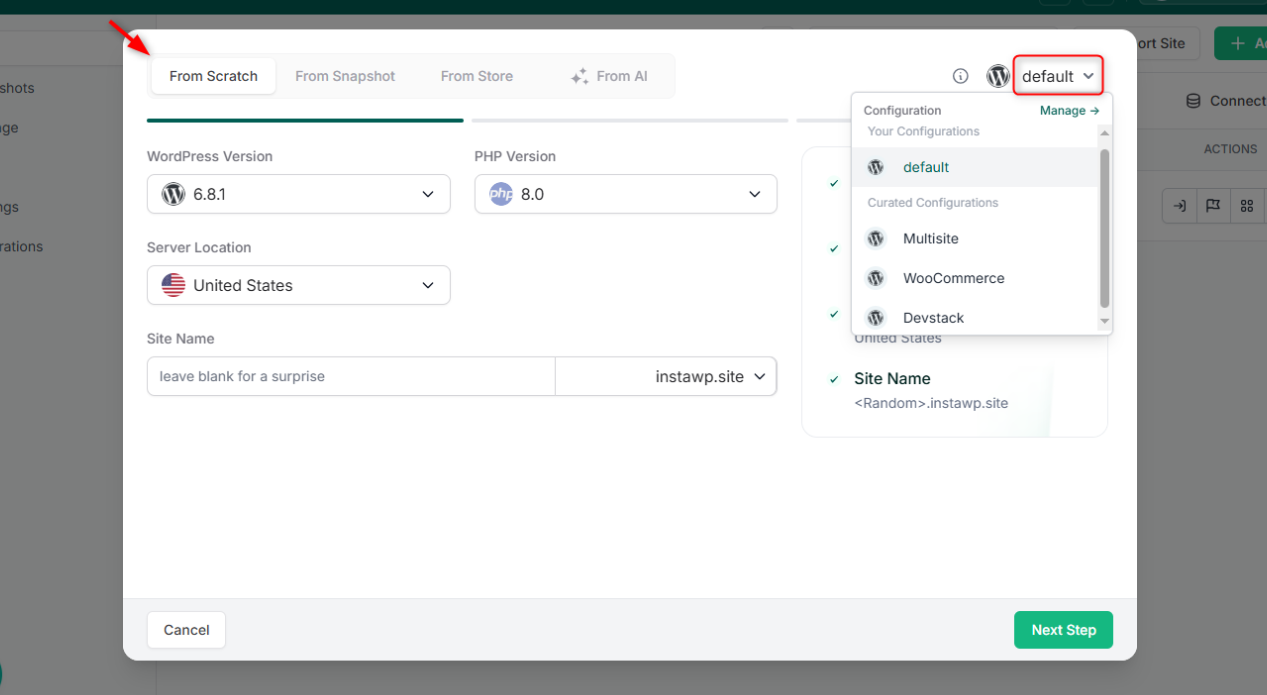Open the info tooltip icon

coord(960,75)
